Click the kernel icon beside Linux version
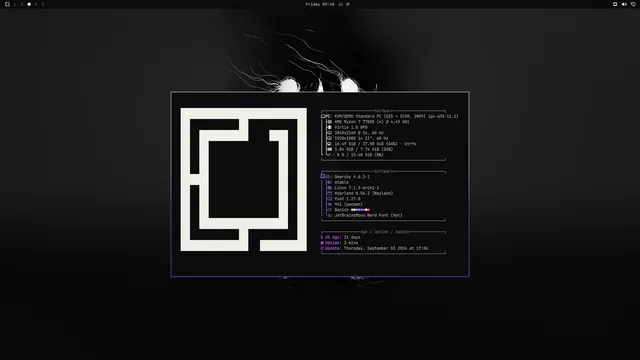Screen dimensions: 640x360 tap(329, 188)
